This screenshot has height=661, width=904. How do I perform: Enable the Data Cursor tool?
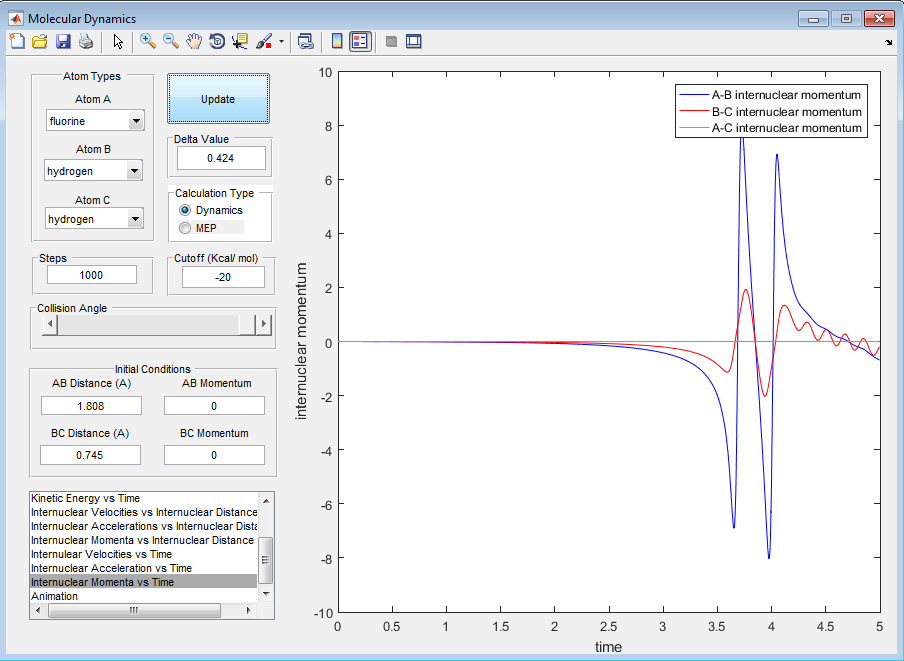pos(240,41)
